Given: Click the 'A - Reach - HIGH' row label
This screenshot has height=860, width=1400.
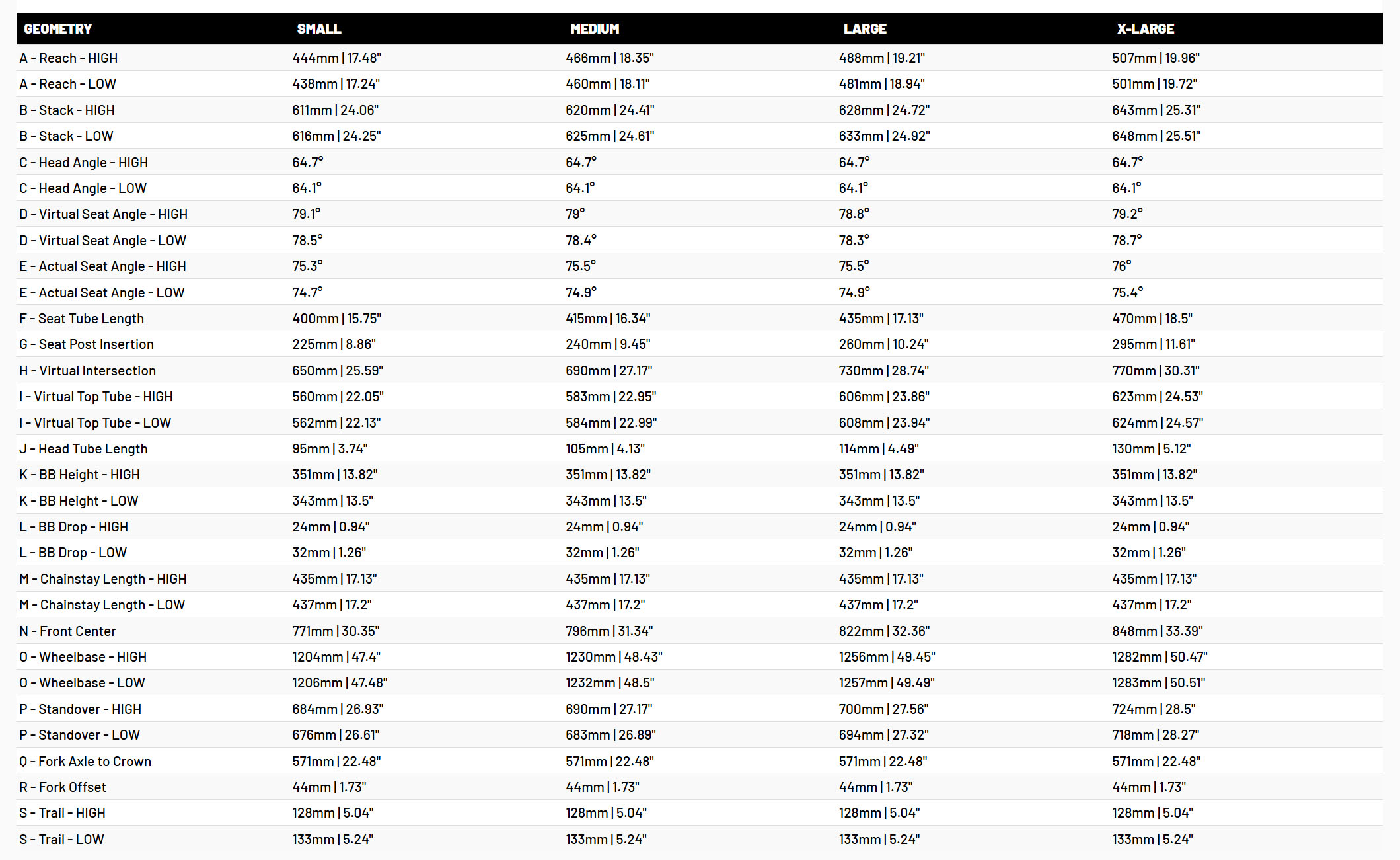Looking at the screenshot, I should (69, 58).
